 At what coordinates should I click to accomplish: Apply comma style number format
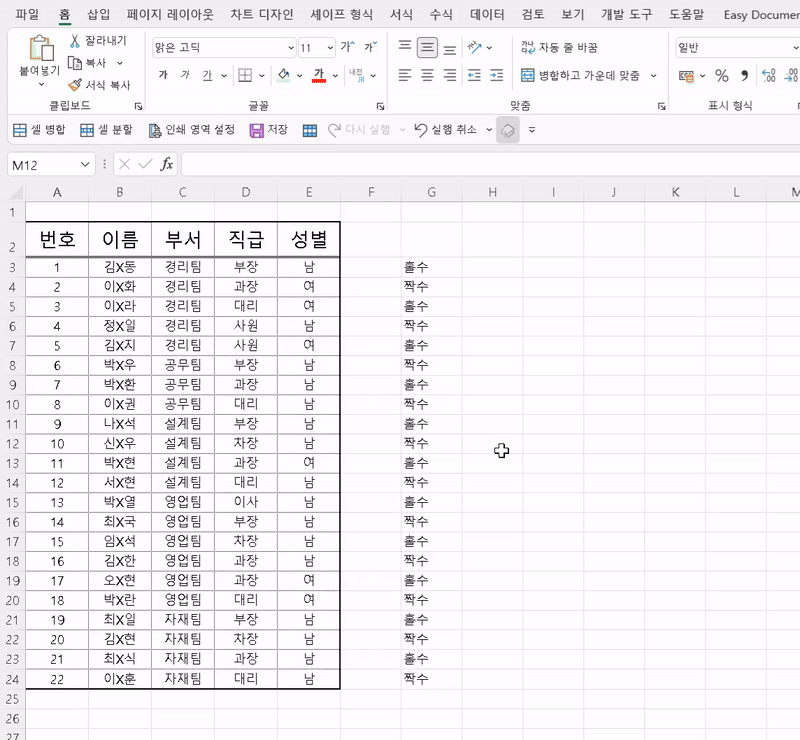pyautogui.click(x=744, y=76)
